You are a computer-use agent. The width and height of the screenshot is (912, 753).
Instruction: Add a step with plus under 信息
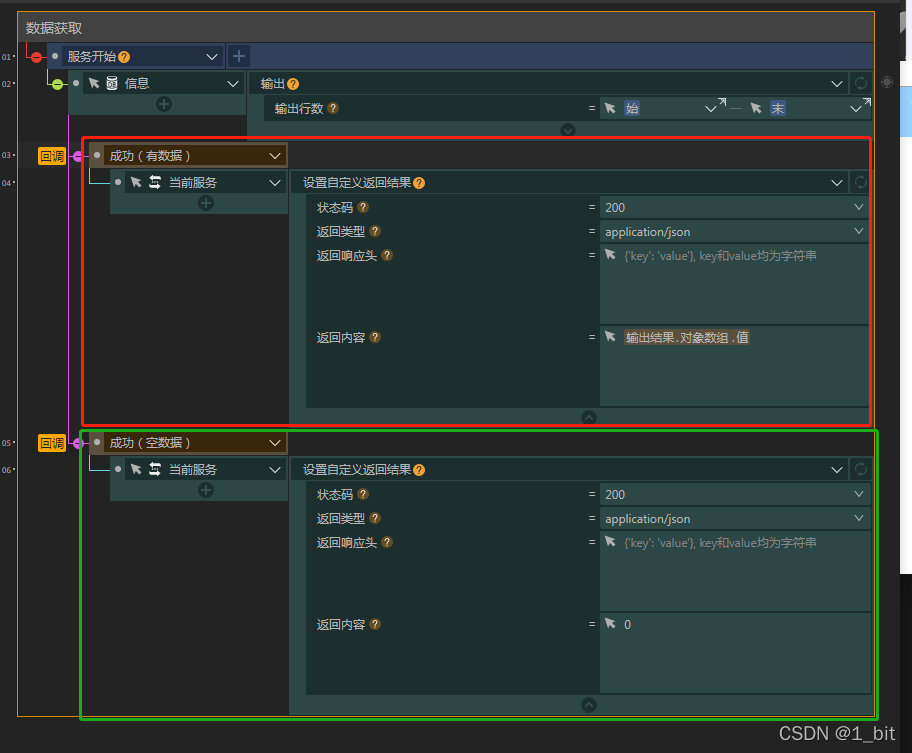tap(164, 104)
